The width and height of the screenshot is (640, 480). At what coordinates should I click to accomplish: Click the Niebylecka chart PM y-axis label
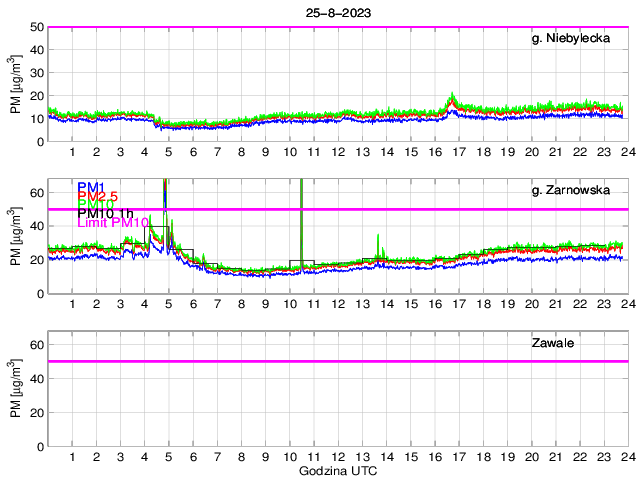(x=15, y=85)
